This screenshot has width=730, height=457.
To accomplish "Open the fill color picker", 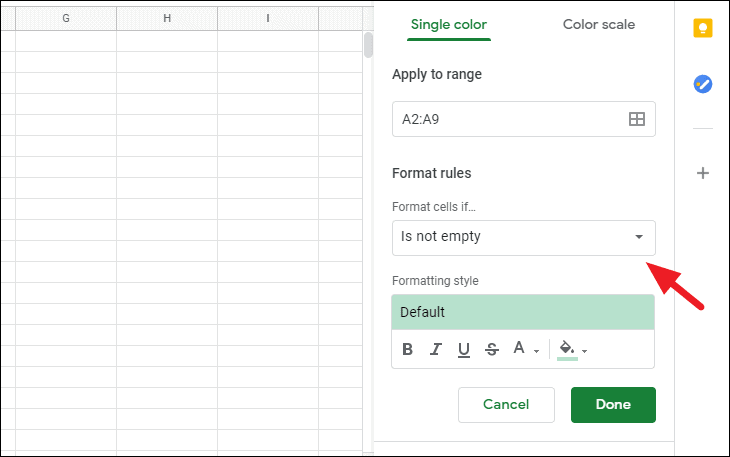I will 567,349.
